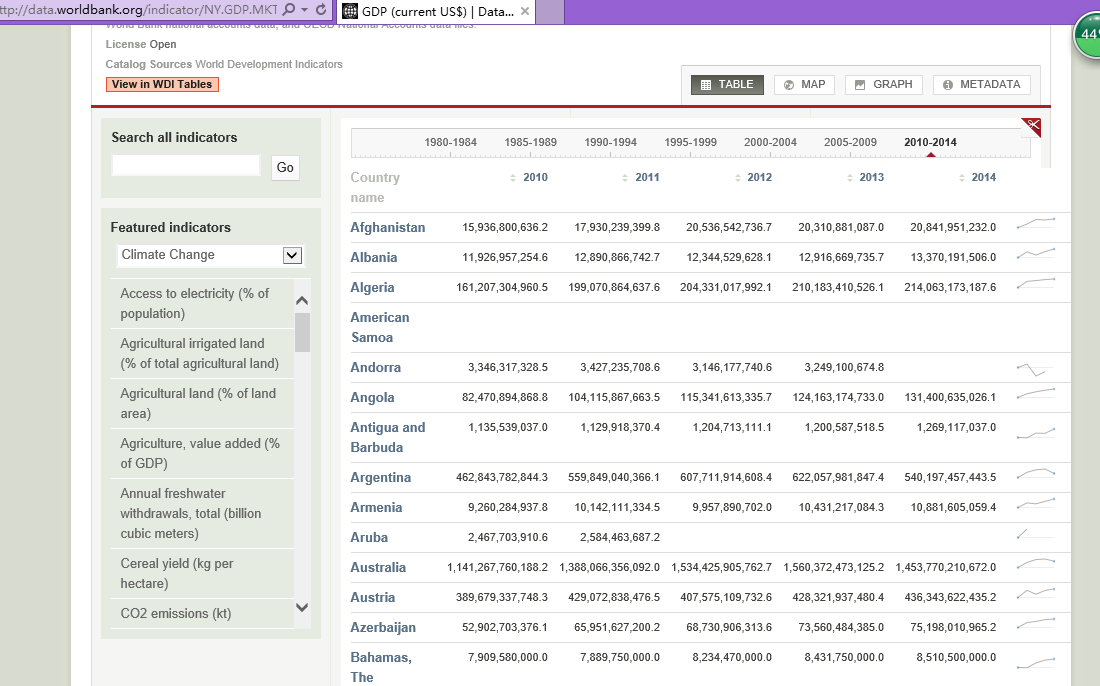
Task: Click the View in WDI Tables button
Action: pos(162,85)
